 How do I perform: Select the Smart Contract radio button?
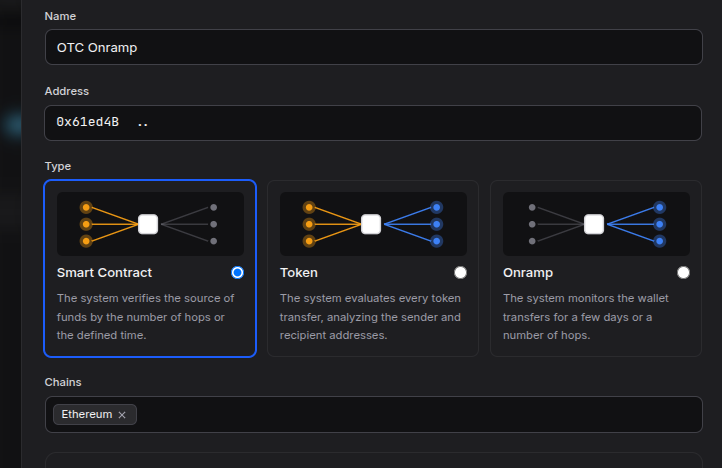pyautogui.click(x=237, y=273)
